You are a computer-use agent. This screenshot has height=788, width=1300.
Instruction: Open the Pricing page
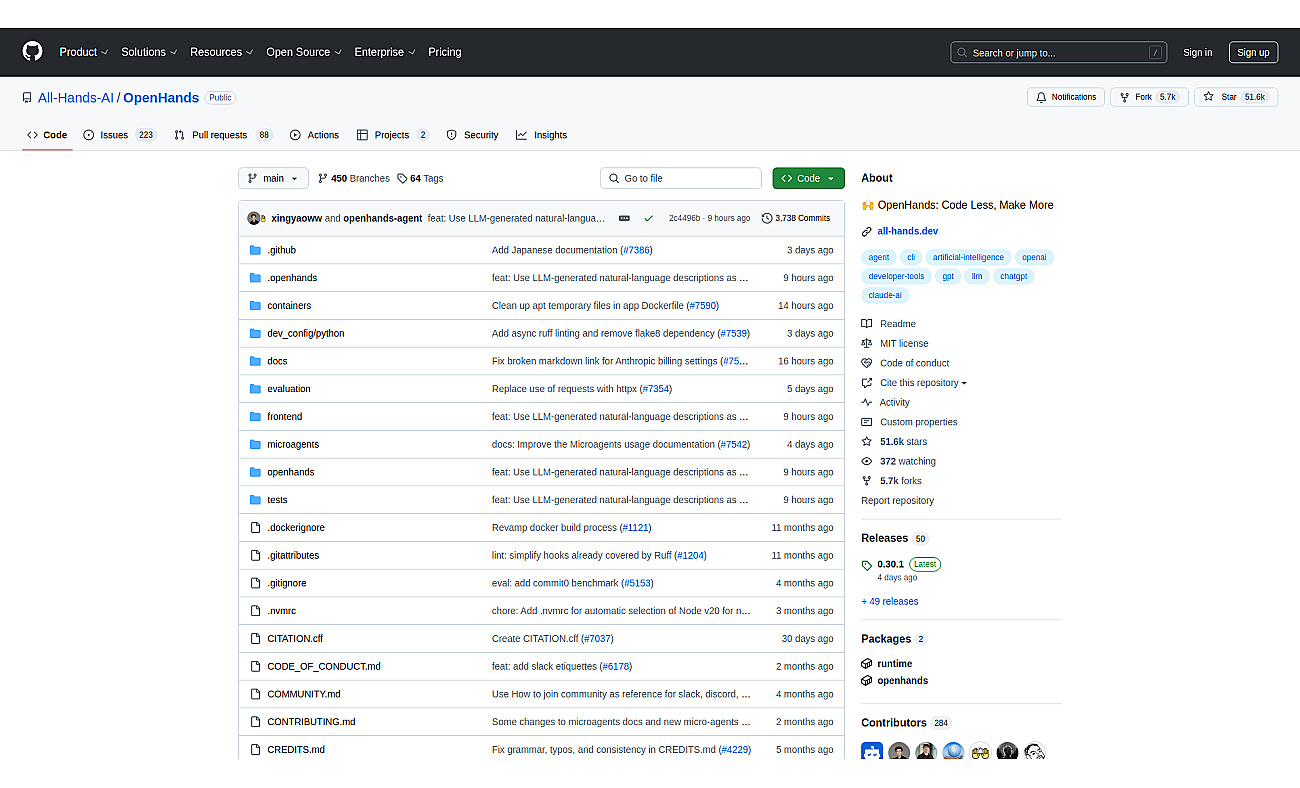click(445, 52)
